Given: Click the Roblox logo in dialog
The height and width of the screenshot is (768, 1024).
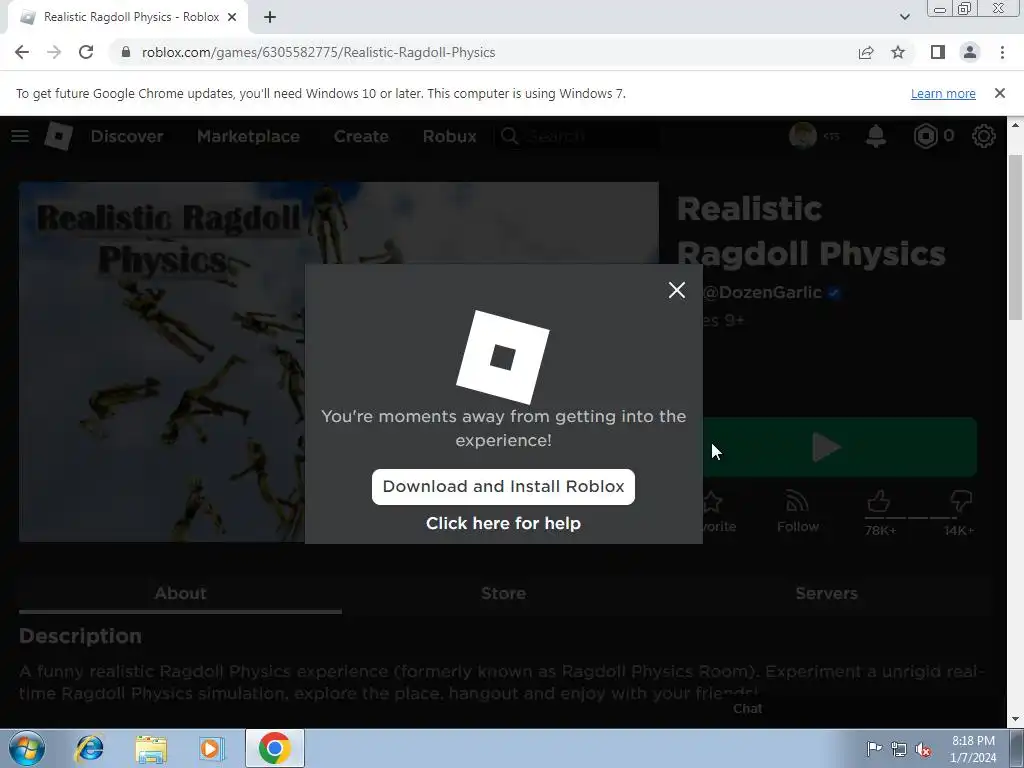Looking at the screenshot, I should 503,357.
